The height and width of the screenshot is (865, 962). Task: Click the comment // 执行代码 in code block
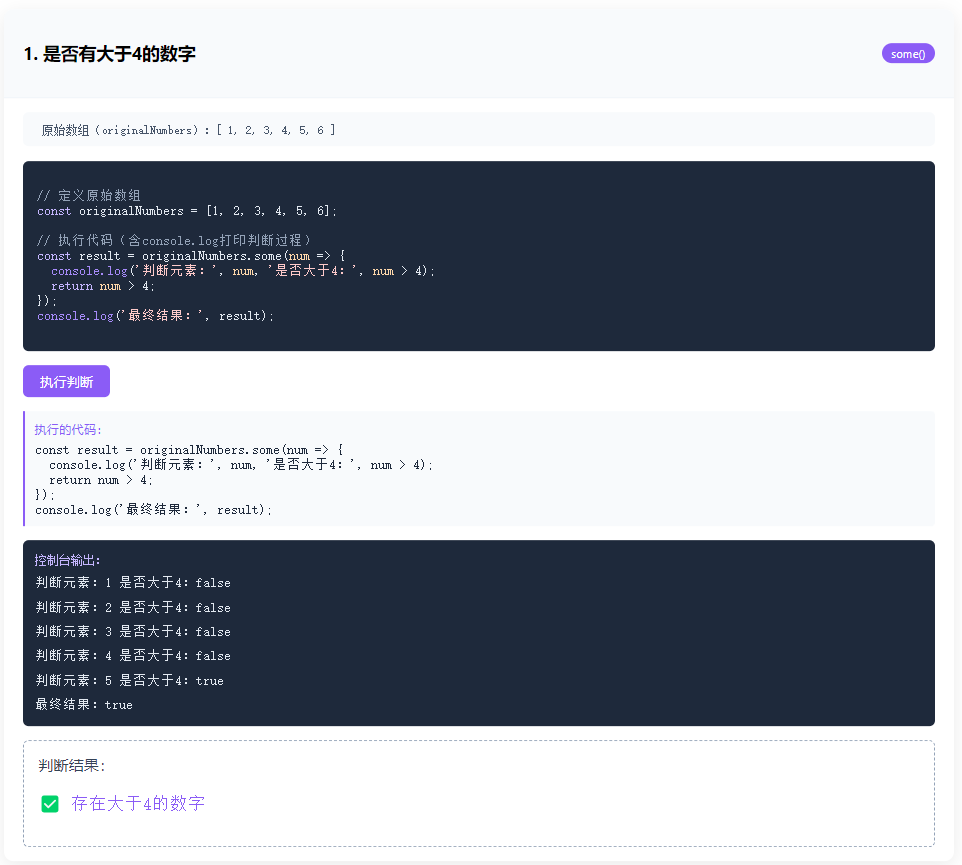[174, 240]
